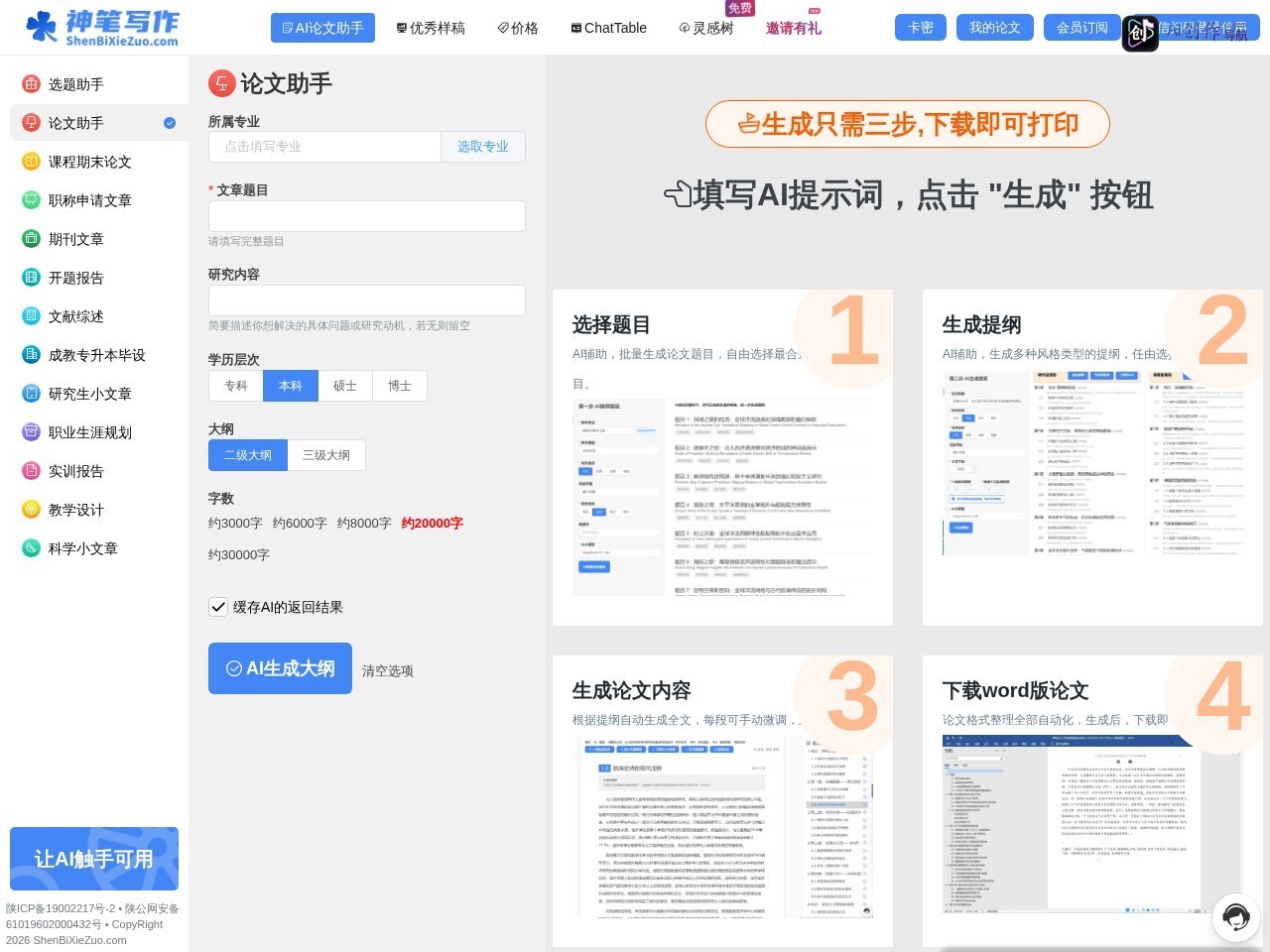
Task: Click the 期刊文章 sidebar icon
Action: point(31,239)
